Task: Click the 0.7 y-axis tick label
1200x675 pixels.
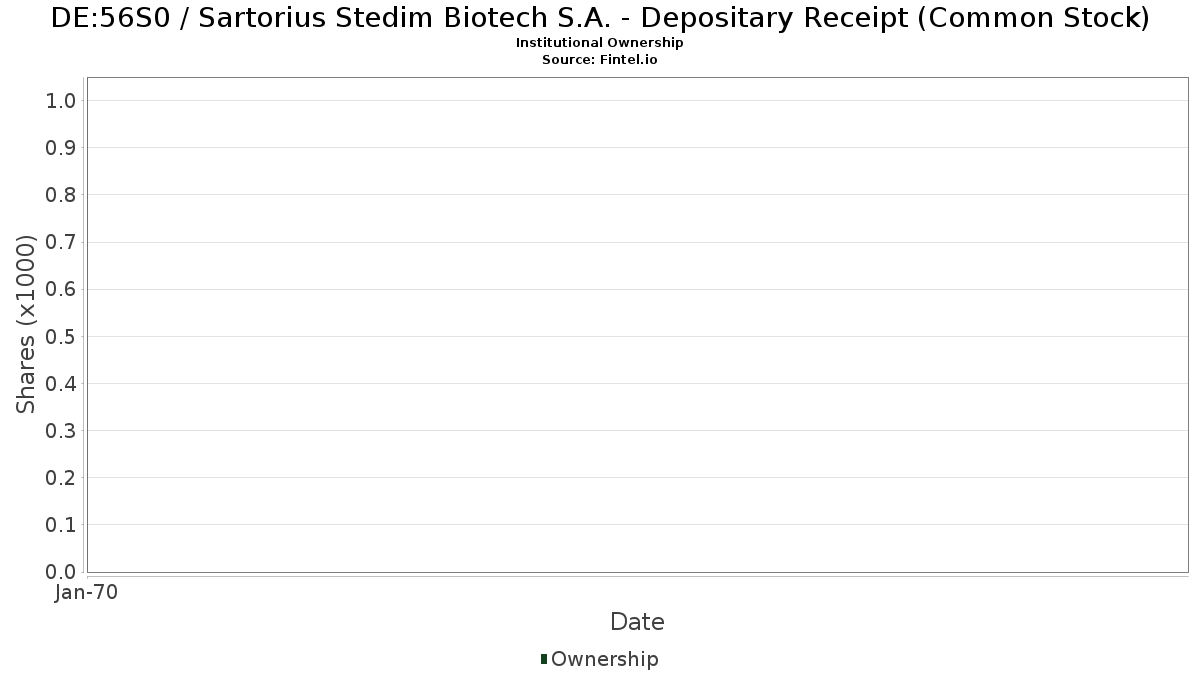Action: (61, 242)
